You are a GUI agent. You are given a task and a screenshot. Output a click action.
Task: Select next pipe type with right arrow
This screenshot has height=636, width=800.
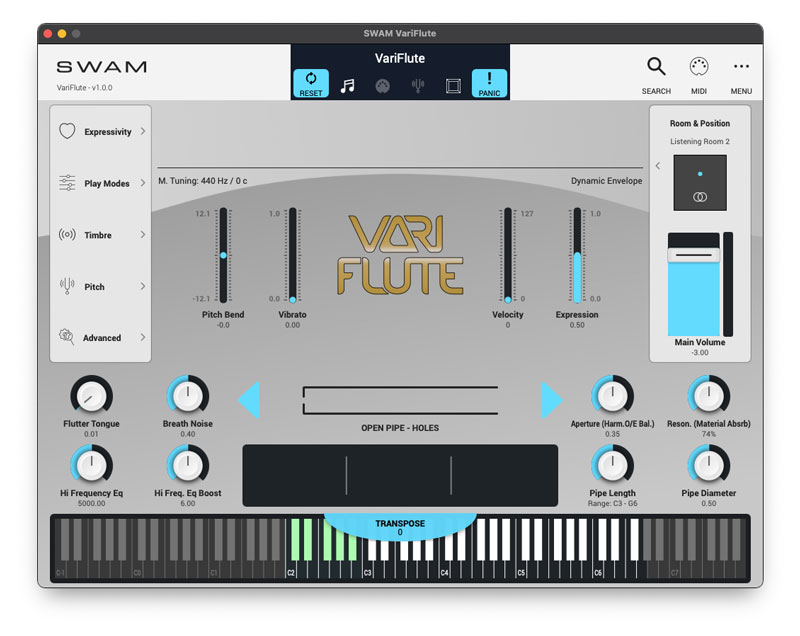click(x=551, y=400)
